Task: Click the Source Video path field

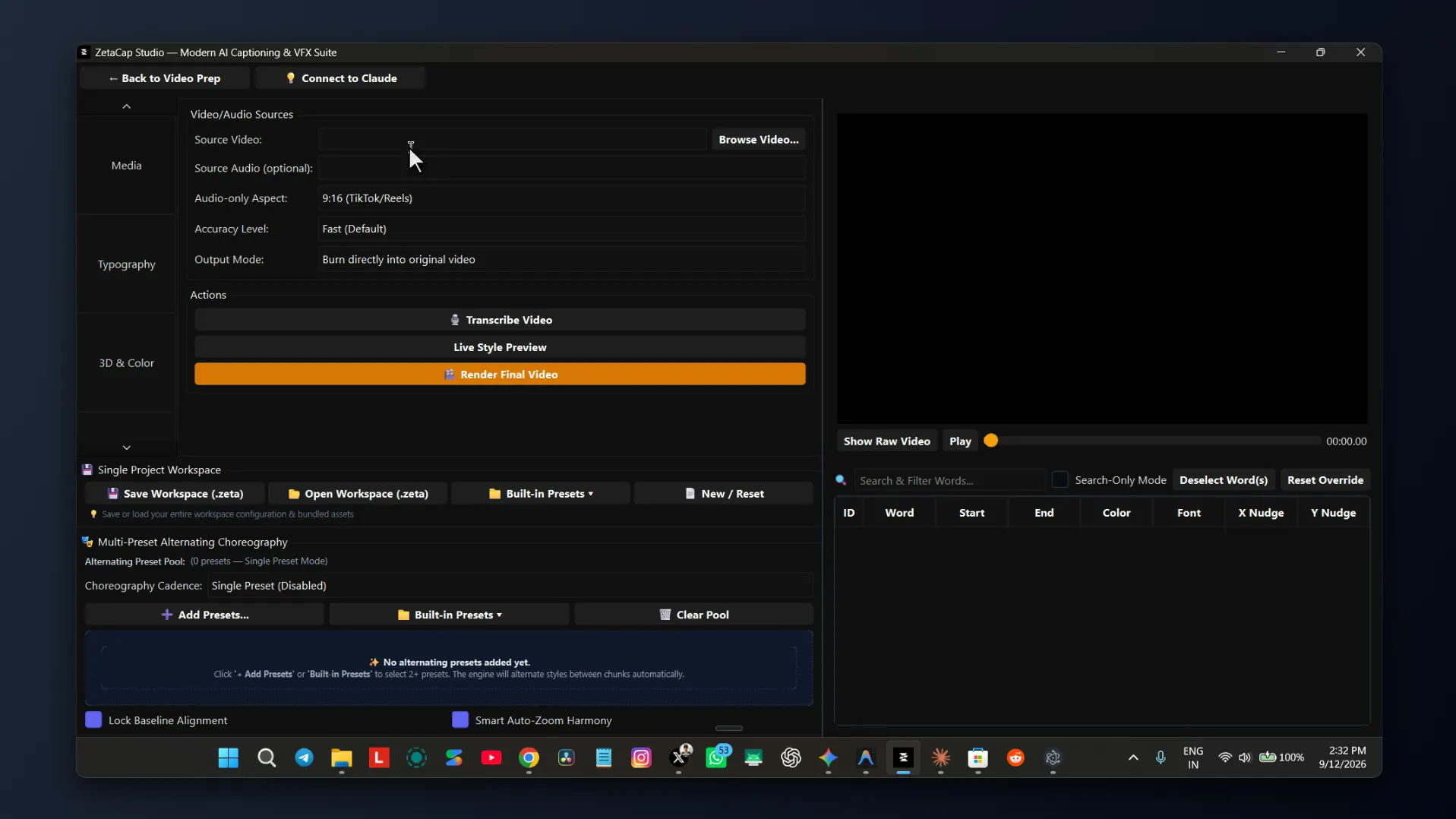Action: (x=512, y=140)
